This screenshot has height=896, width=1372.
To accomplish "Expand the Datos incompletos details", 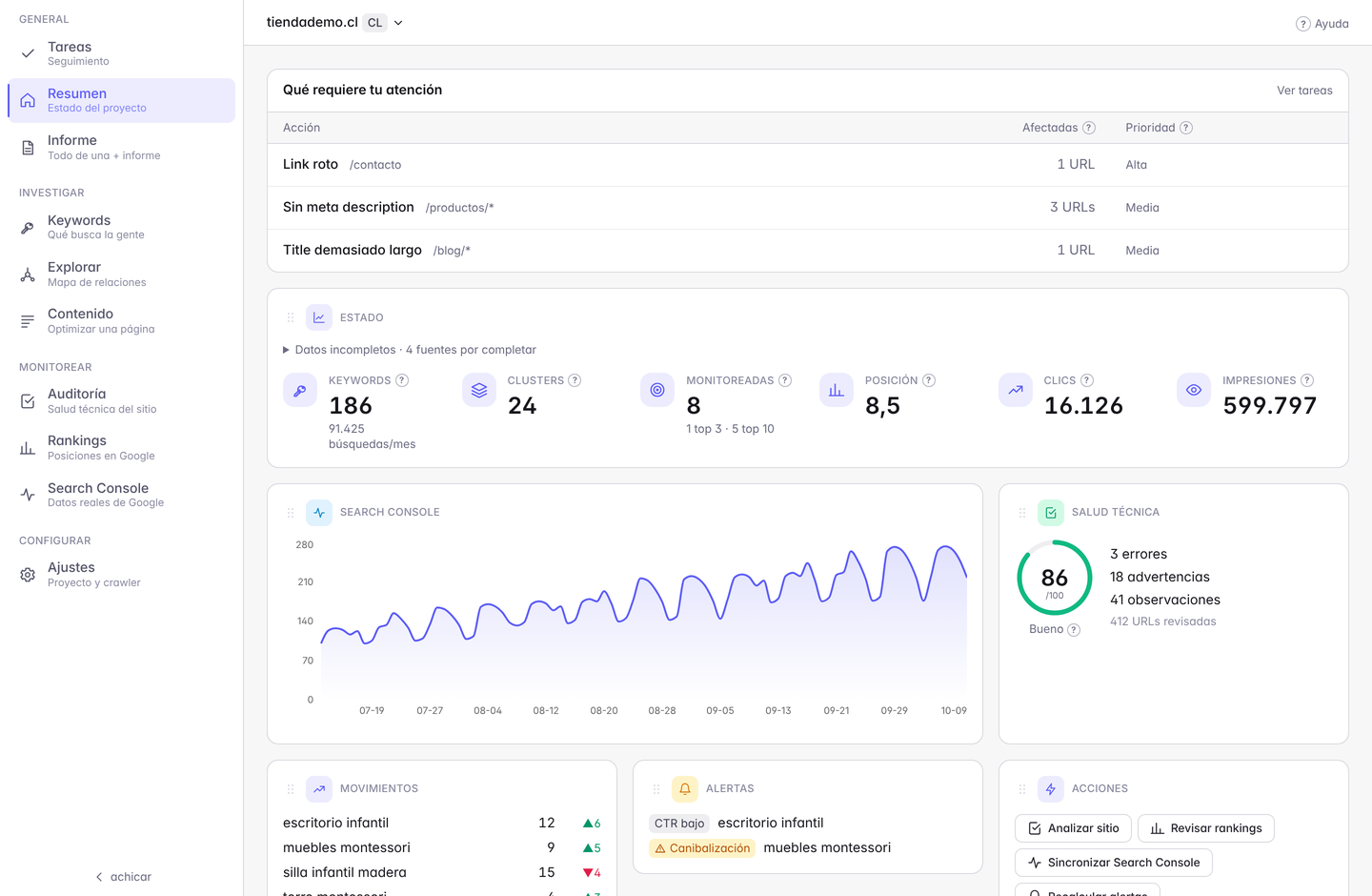I will tap(410, 350).
